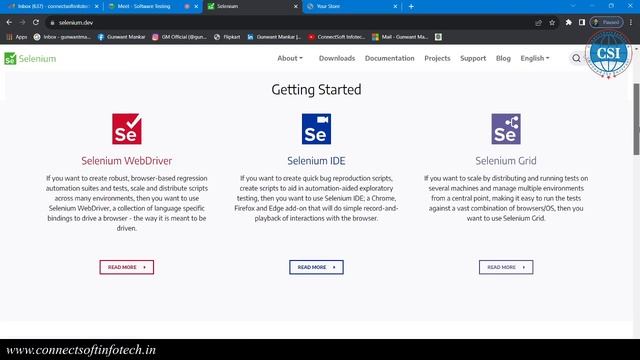Screen dimensions: 640x360
Task: Toggle the browser side panel icon
Action: (582, 22)
